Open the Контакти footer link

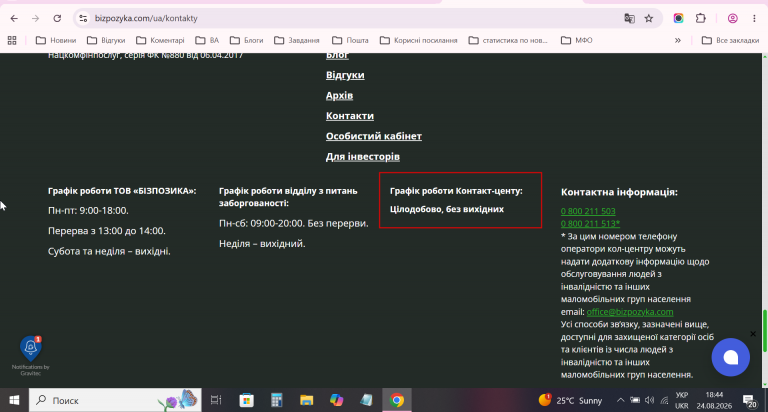click(350, 116)
